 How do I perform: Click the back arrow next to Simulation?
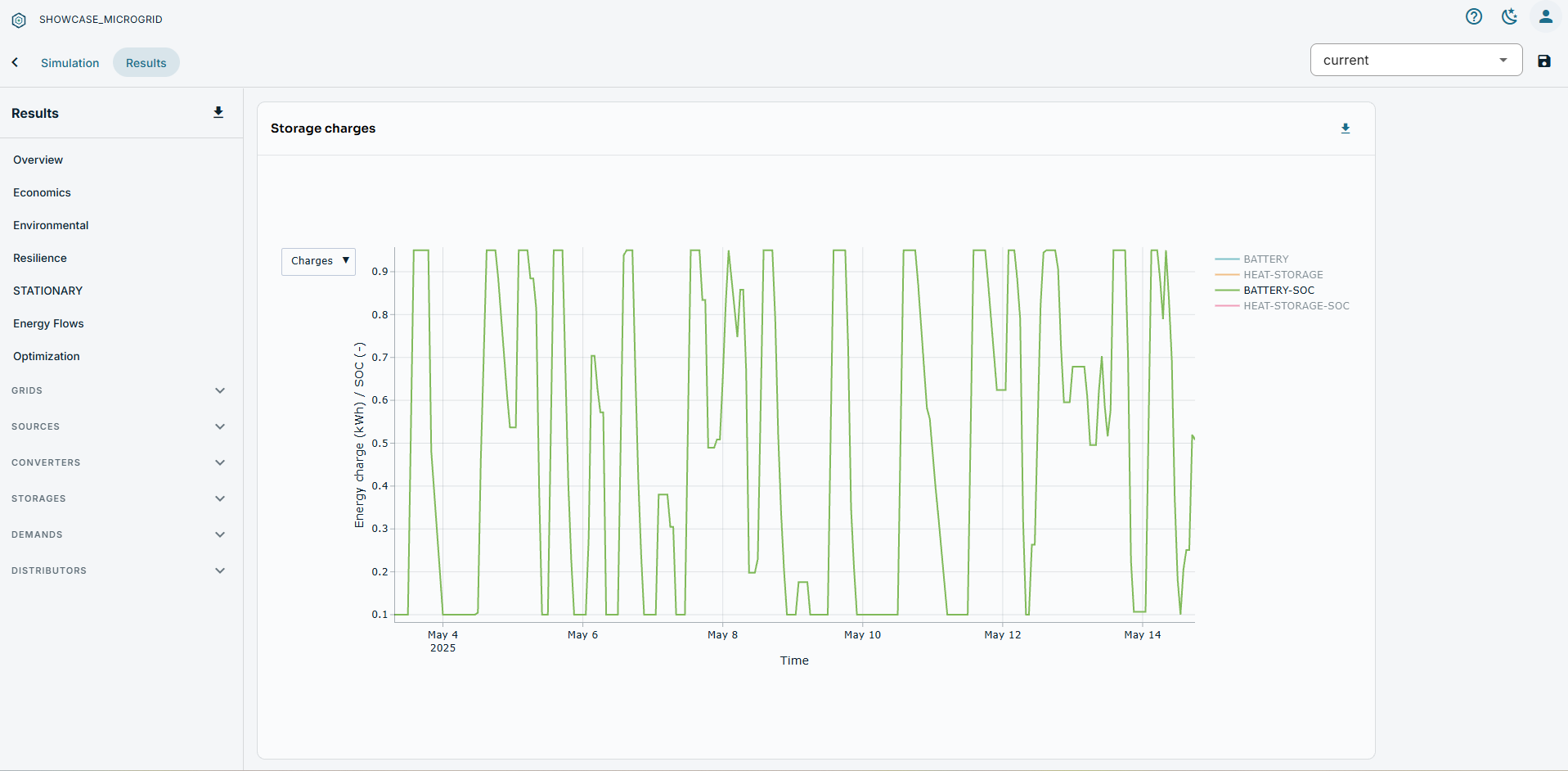click(16, 62)
